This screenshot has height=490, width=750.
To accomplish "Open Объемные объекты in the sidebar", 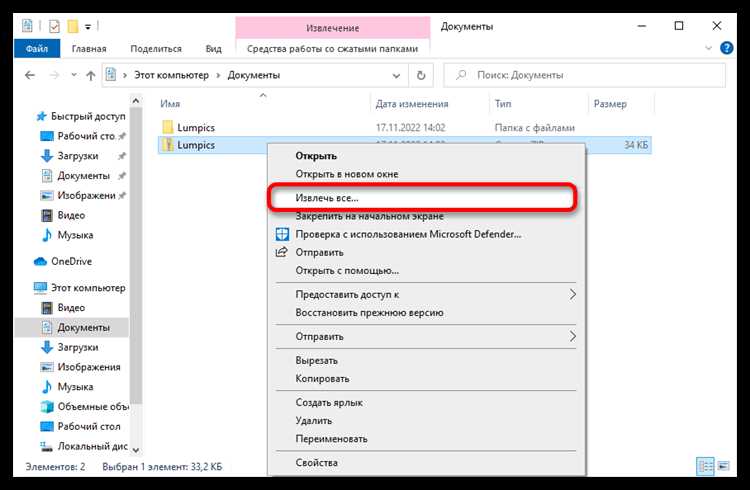I will click(93, 406).
